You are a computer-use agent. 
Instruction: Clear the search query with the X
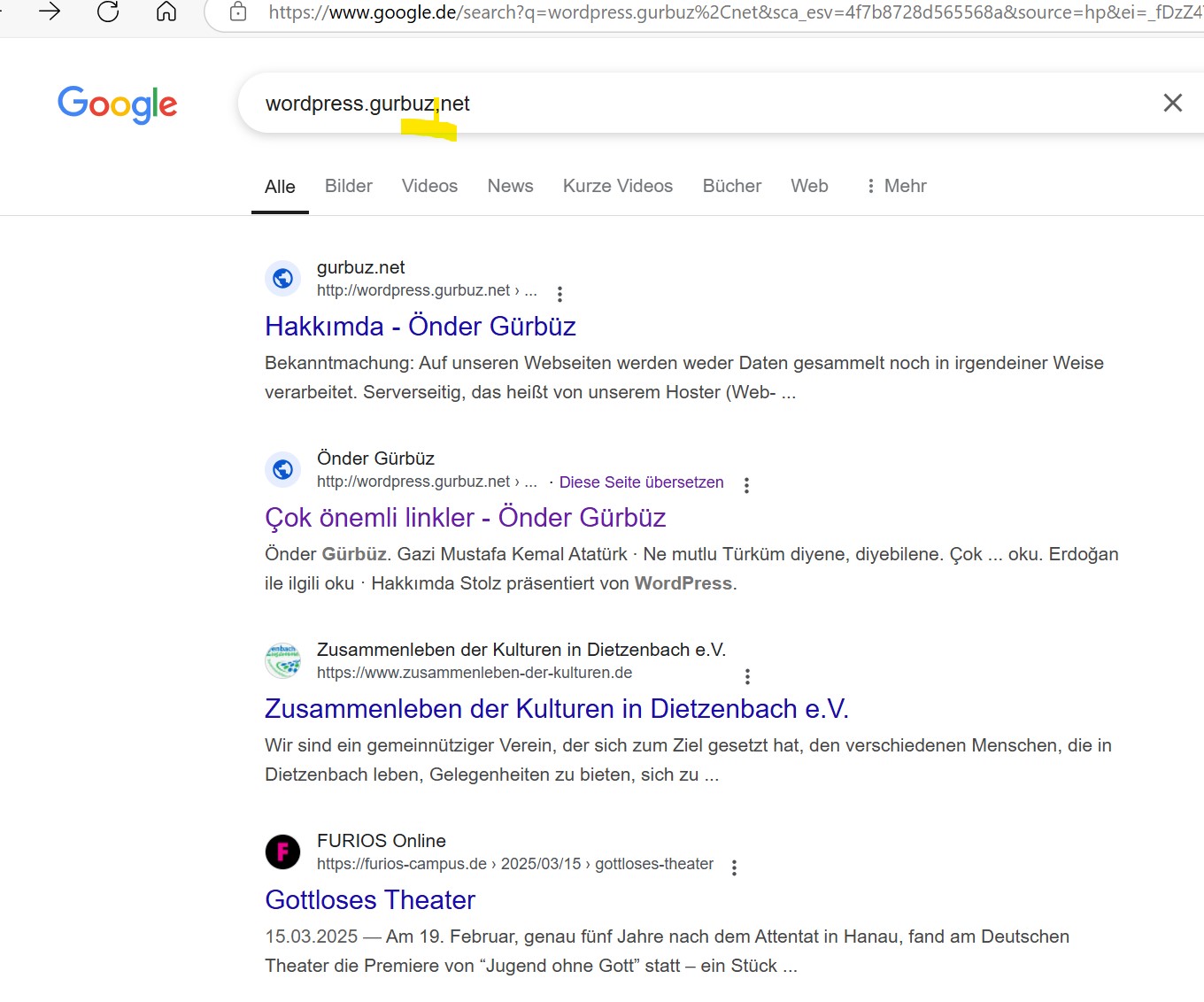point(1172,104)
